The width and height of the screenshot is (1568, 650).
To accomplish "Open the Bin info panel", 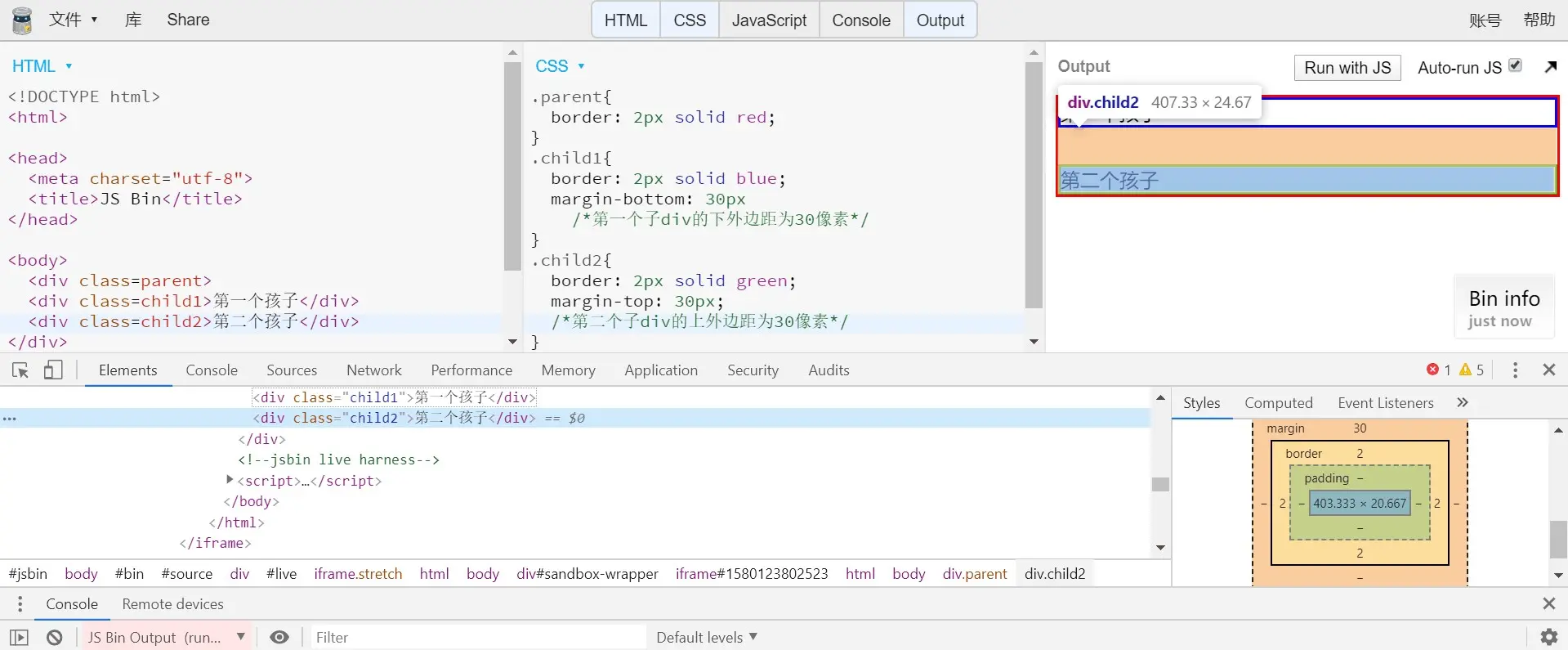I will pos(1503,307).
